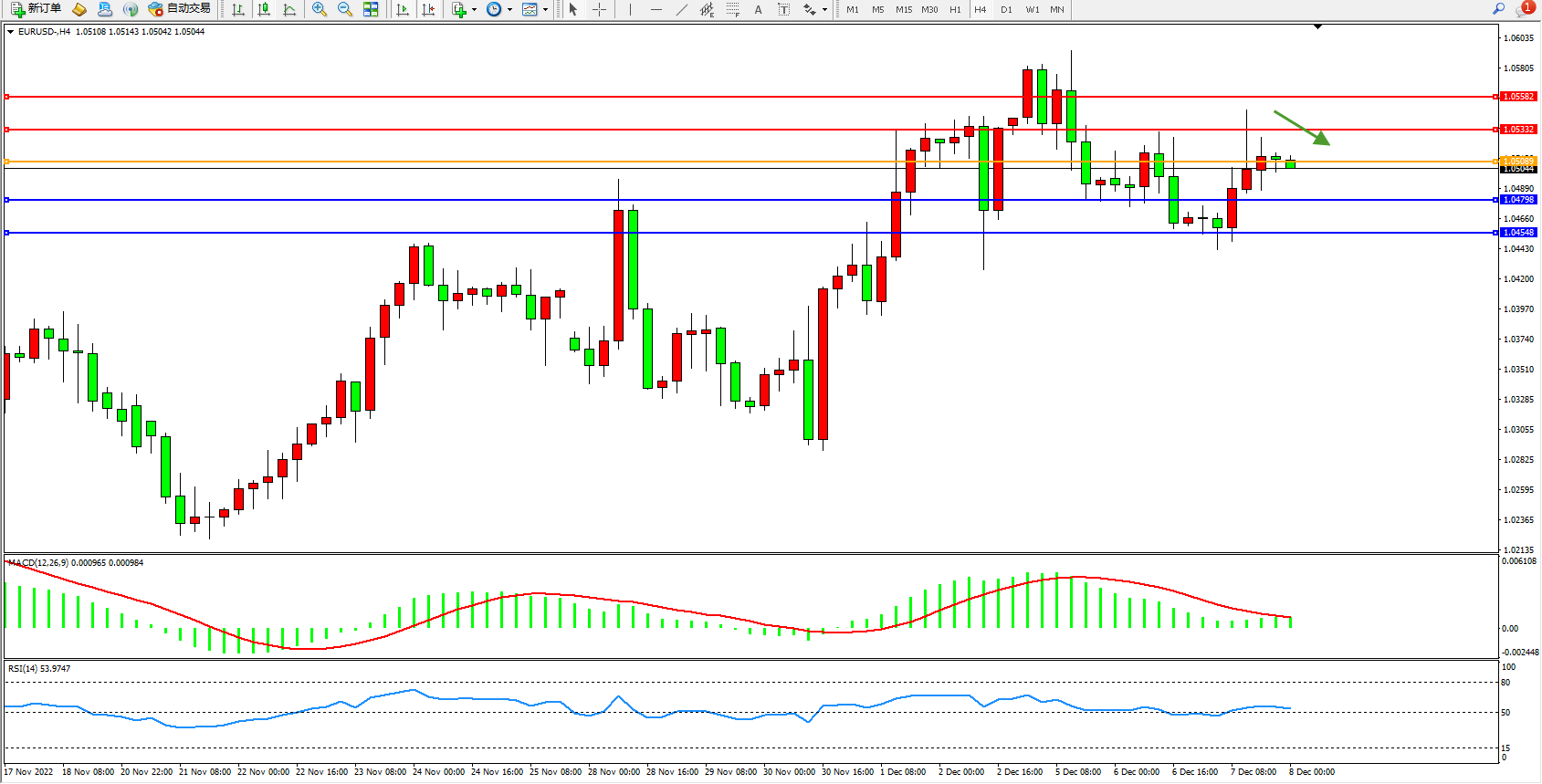This screenshot has width=1542, height=784.
Task: Click the New Order (新订单) button
Action: 37,9
